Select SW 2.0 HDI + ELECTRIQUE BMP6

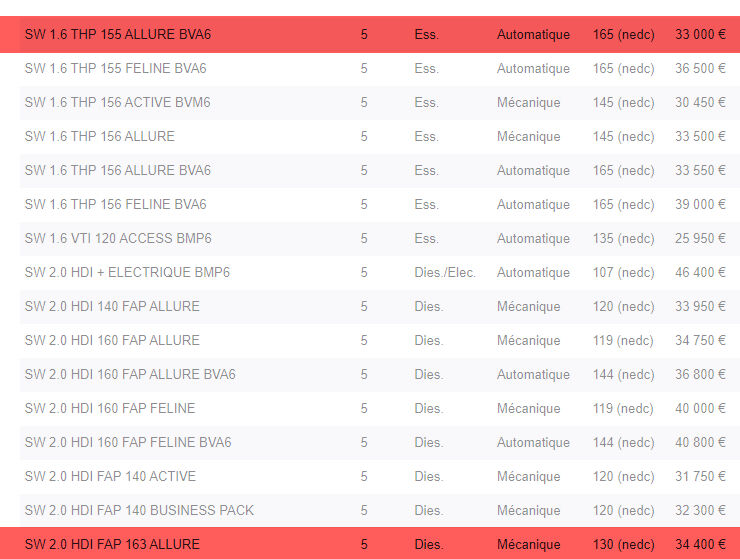pos(380,272)
